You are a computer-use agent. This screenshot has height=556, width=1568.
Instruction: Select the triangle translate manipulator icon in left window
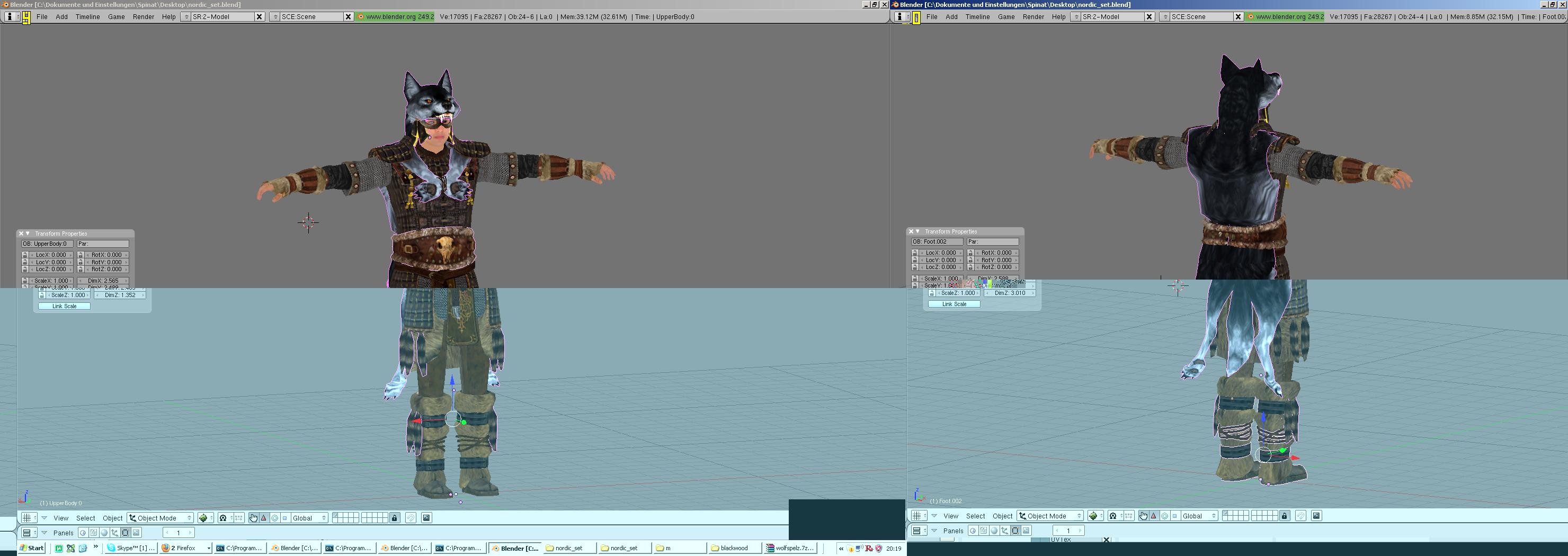point(264,518)
